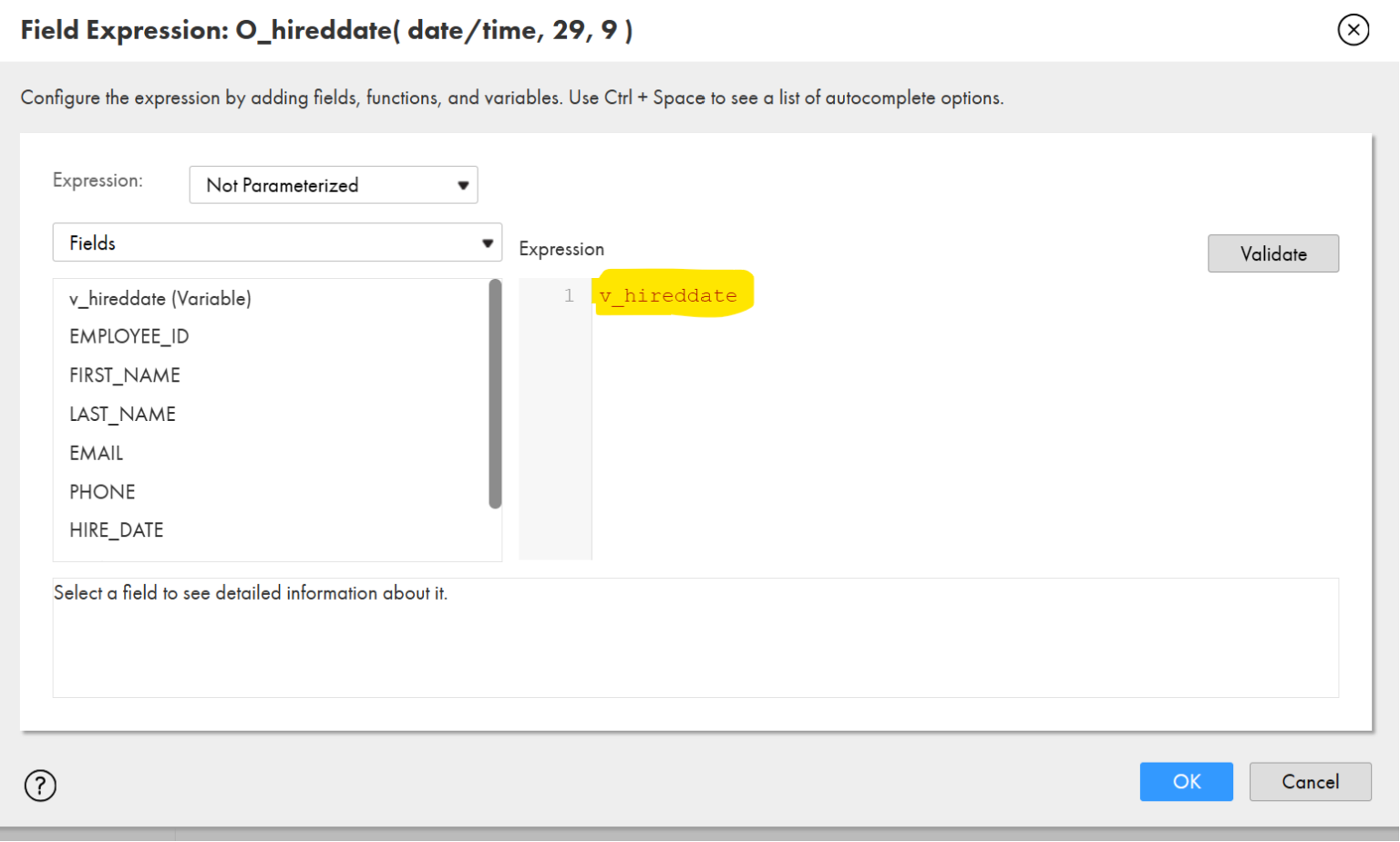Select the EMAIL field
The height and width of the screenshot is (842, 1400).
pyautogui.click(x=95, y=453)
